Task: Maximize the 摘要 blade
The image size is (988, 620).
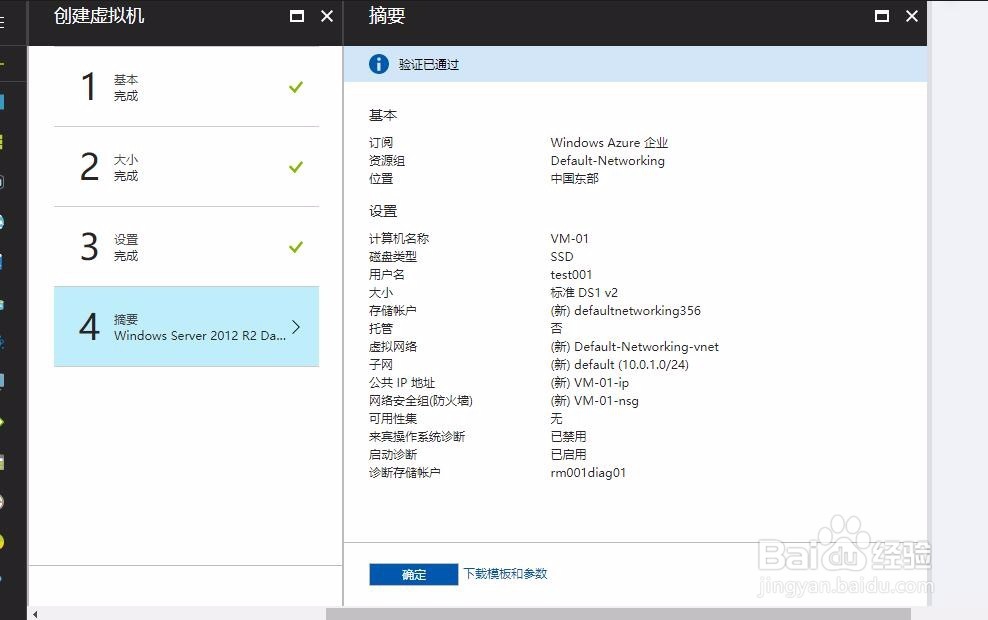Action: click(882, 16)
